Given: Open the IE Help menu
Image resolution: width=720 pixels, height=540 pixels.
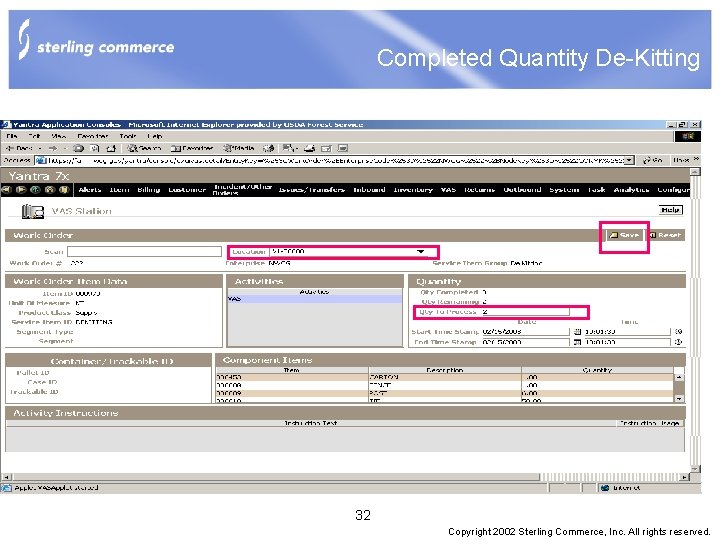Looking at the screenshot, I should (x=155, y=136).
